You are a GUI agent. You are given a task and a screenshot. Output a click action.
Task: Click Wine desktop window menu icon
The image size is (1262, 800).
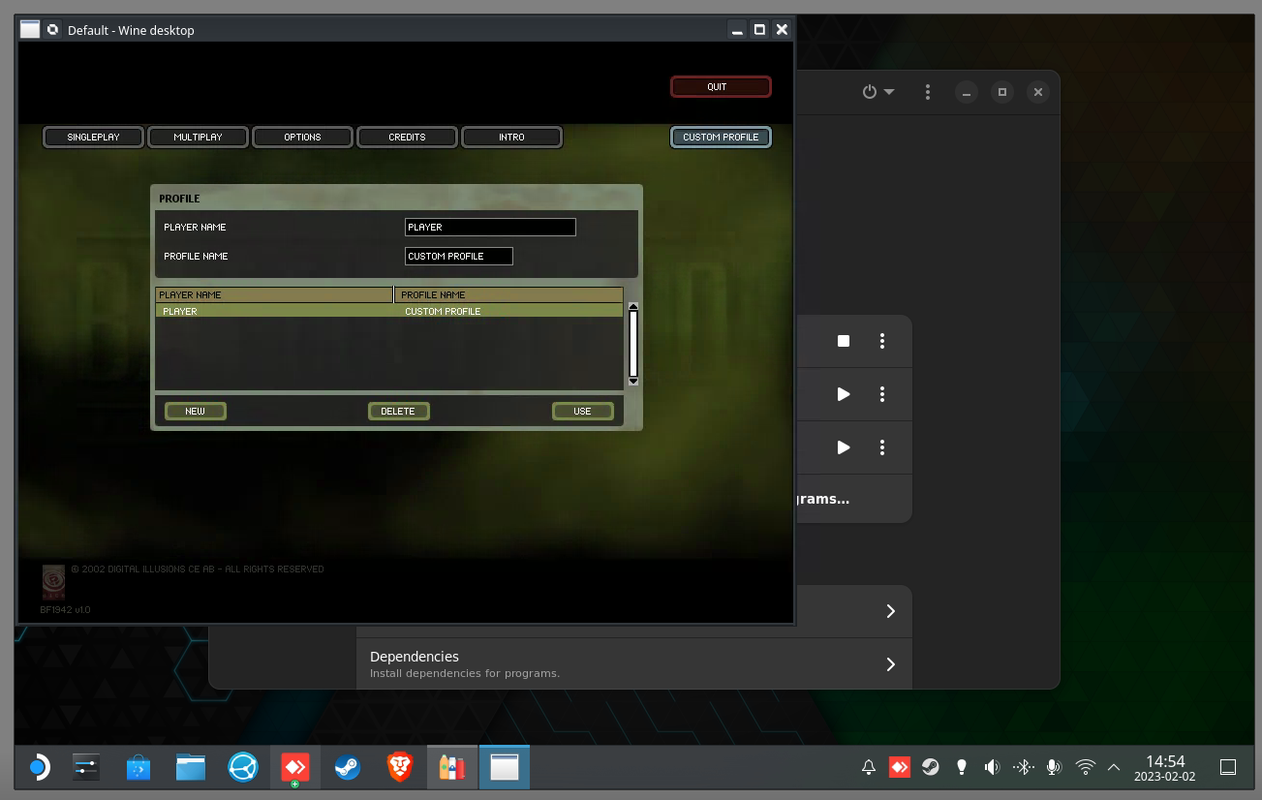[30, 30]
